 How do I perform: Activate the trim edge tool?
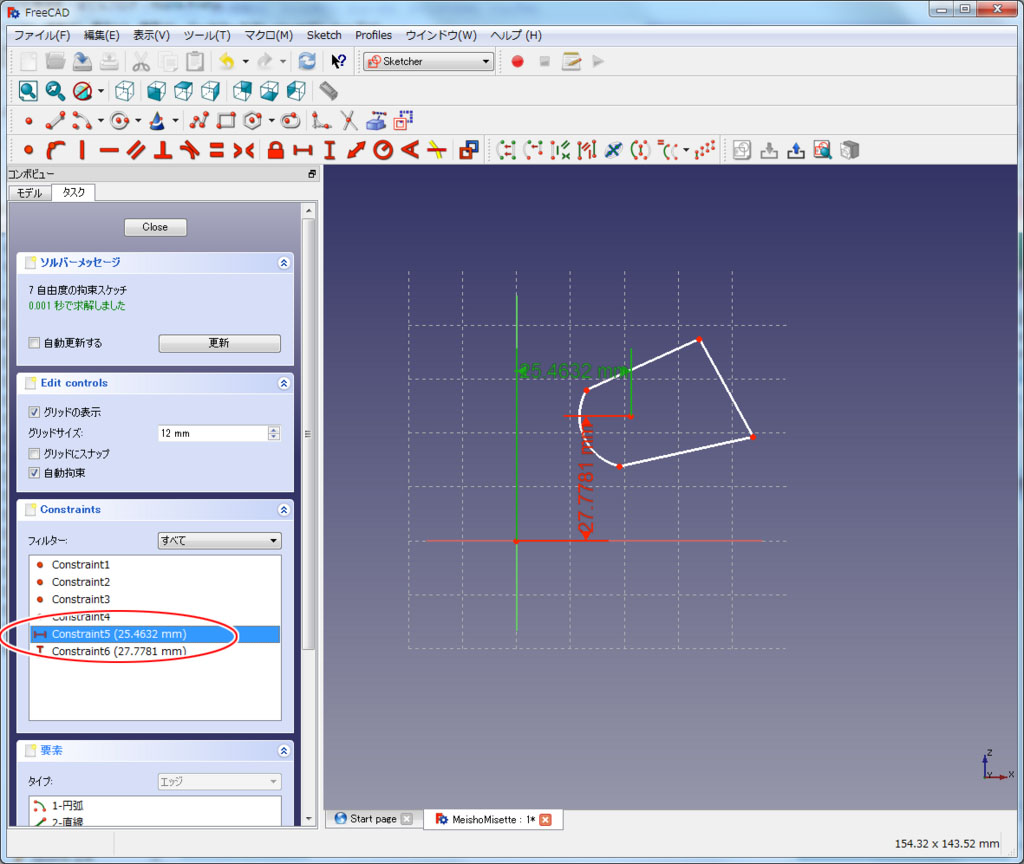click(349, 121)
